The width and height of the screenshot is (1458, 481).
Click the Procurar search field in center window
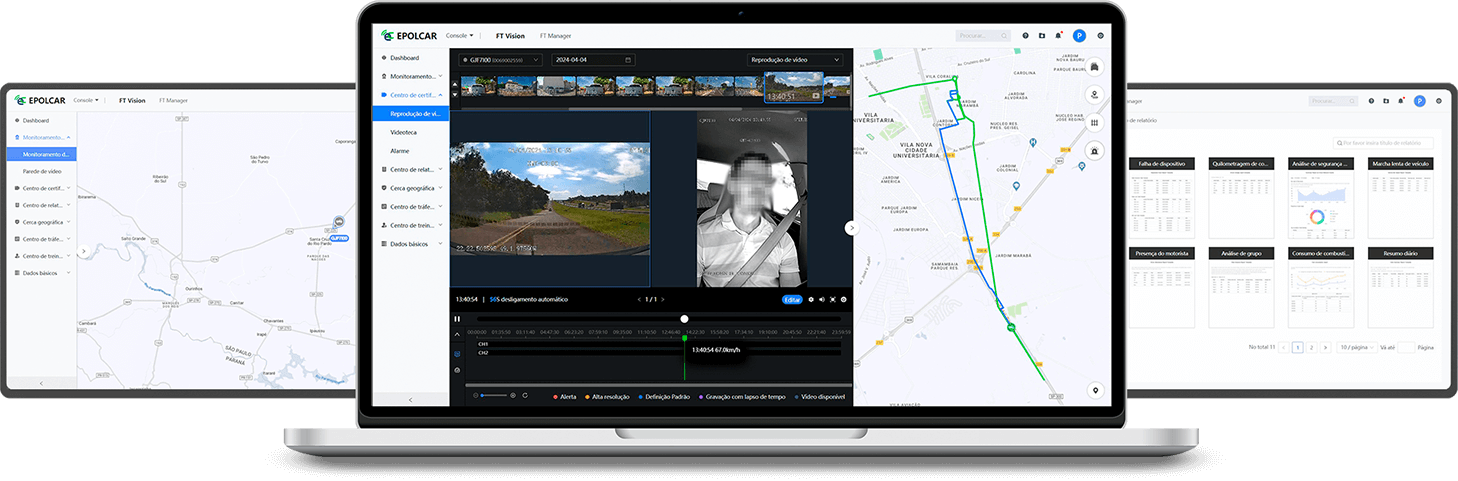984,36
